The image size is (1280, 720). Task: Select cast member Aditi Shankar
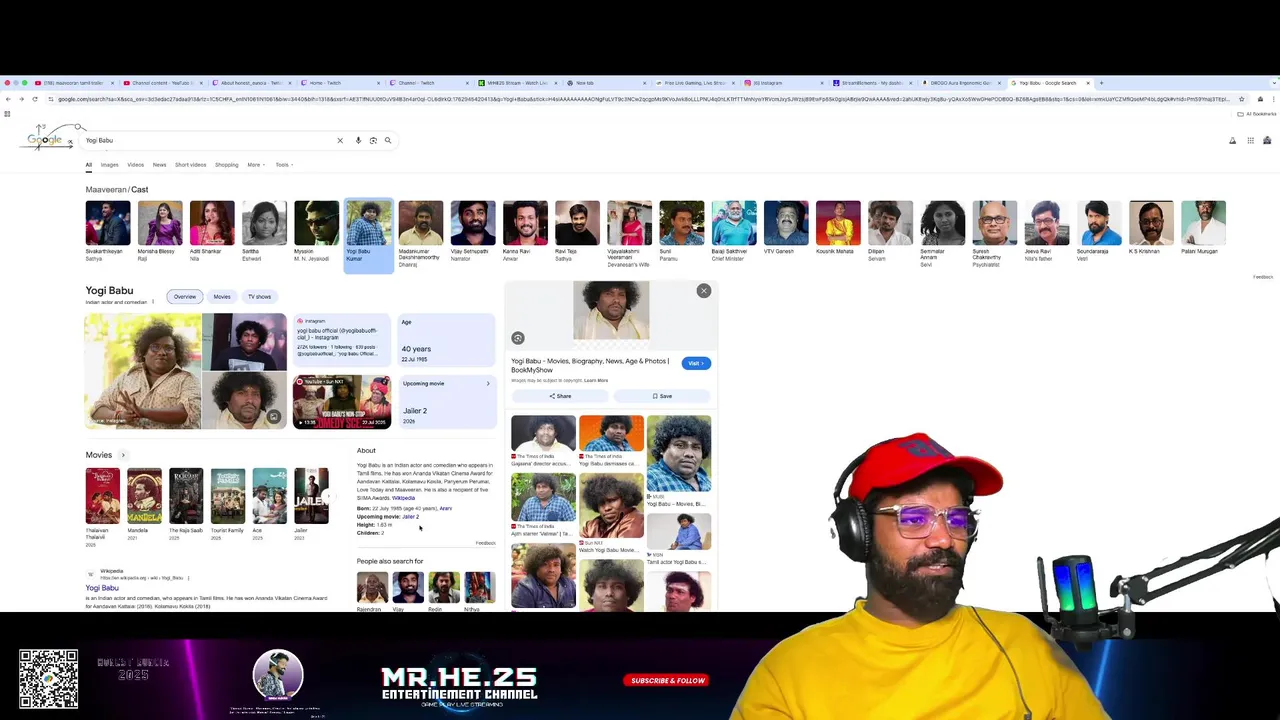(x=212, y=231)
